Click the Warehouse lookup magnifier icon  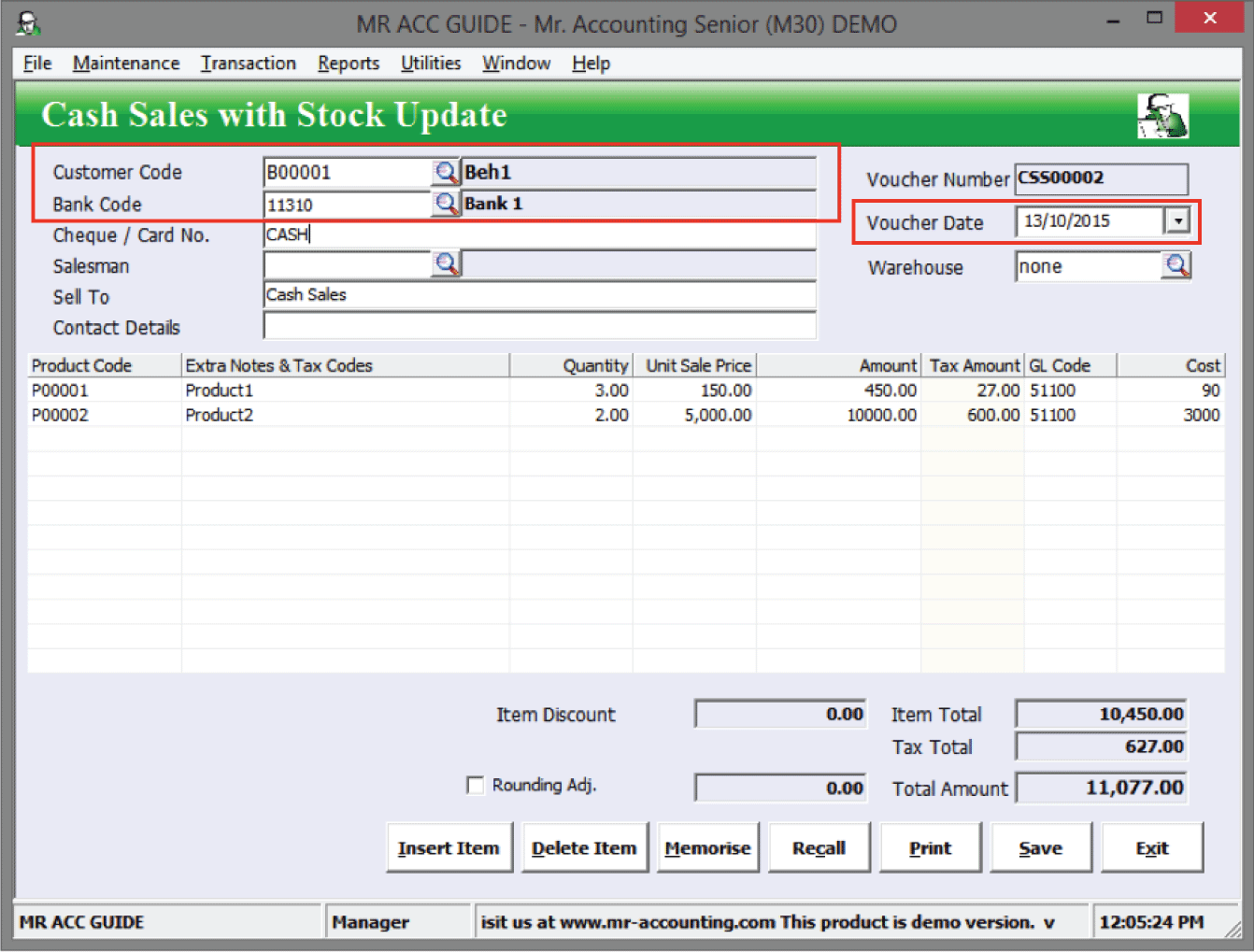[x=1176, y=266]
